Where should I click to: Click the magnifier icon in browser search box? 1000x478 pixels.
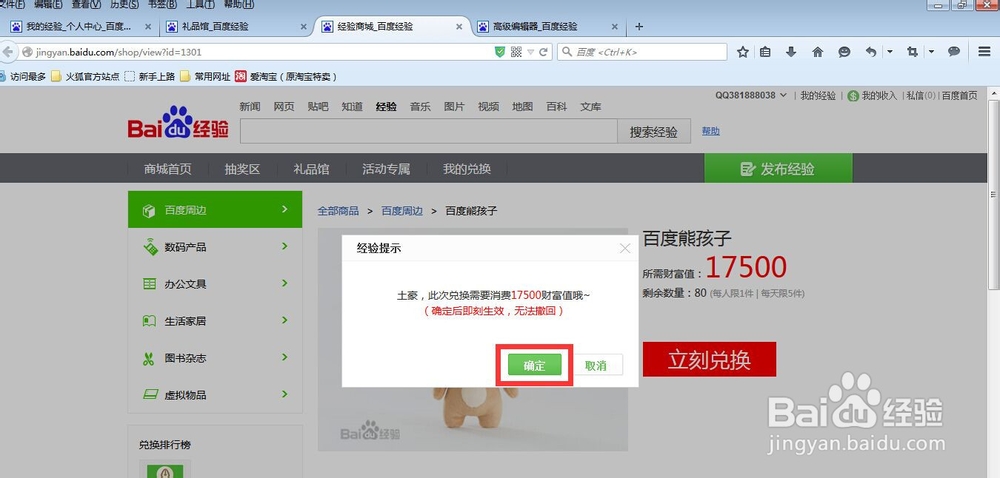[566, 52]
